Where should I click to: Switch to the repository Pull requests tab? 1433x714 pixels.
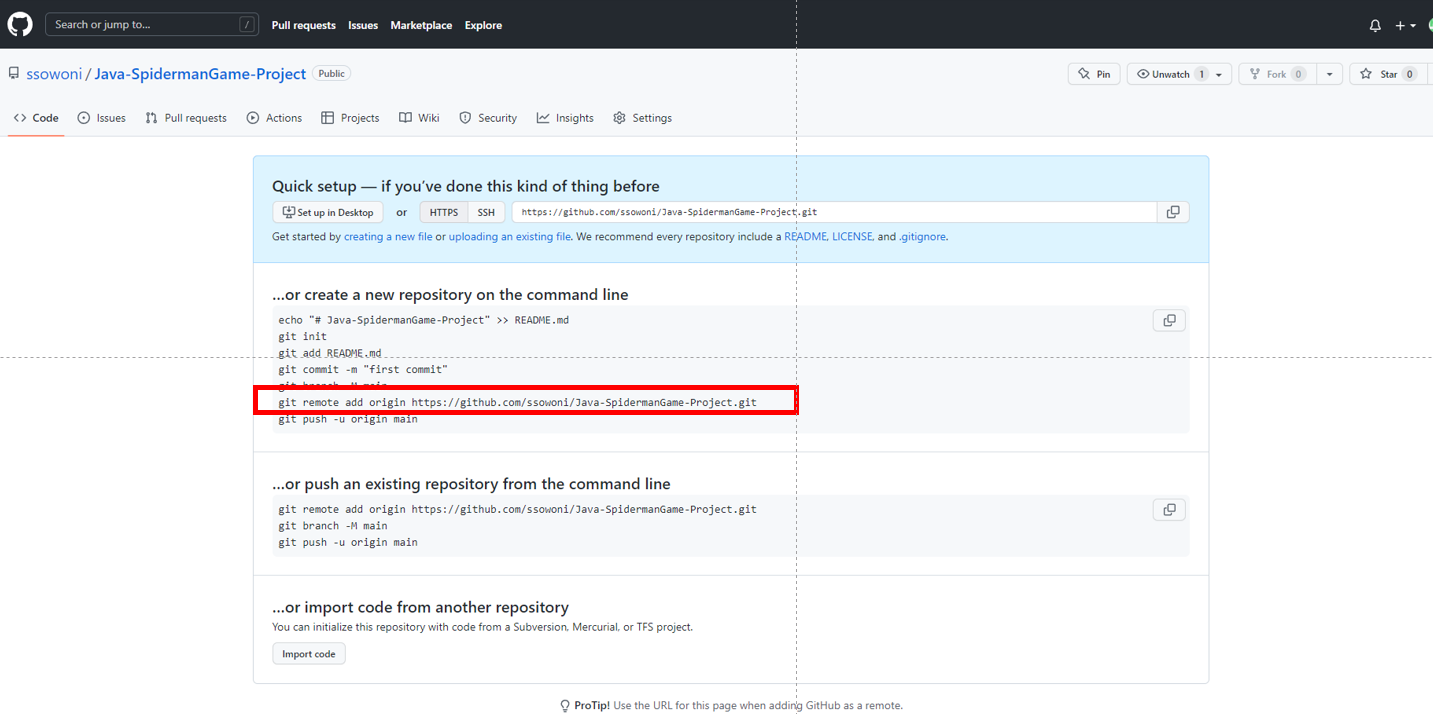pos(186,118)
